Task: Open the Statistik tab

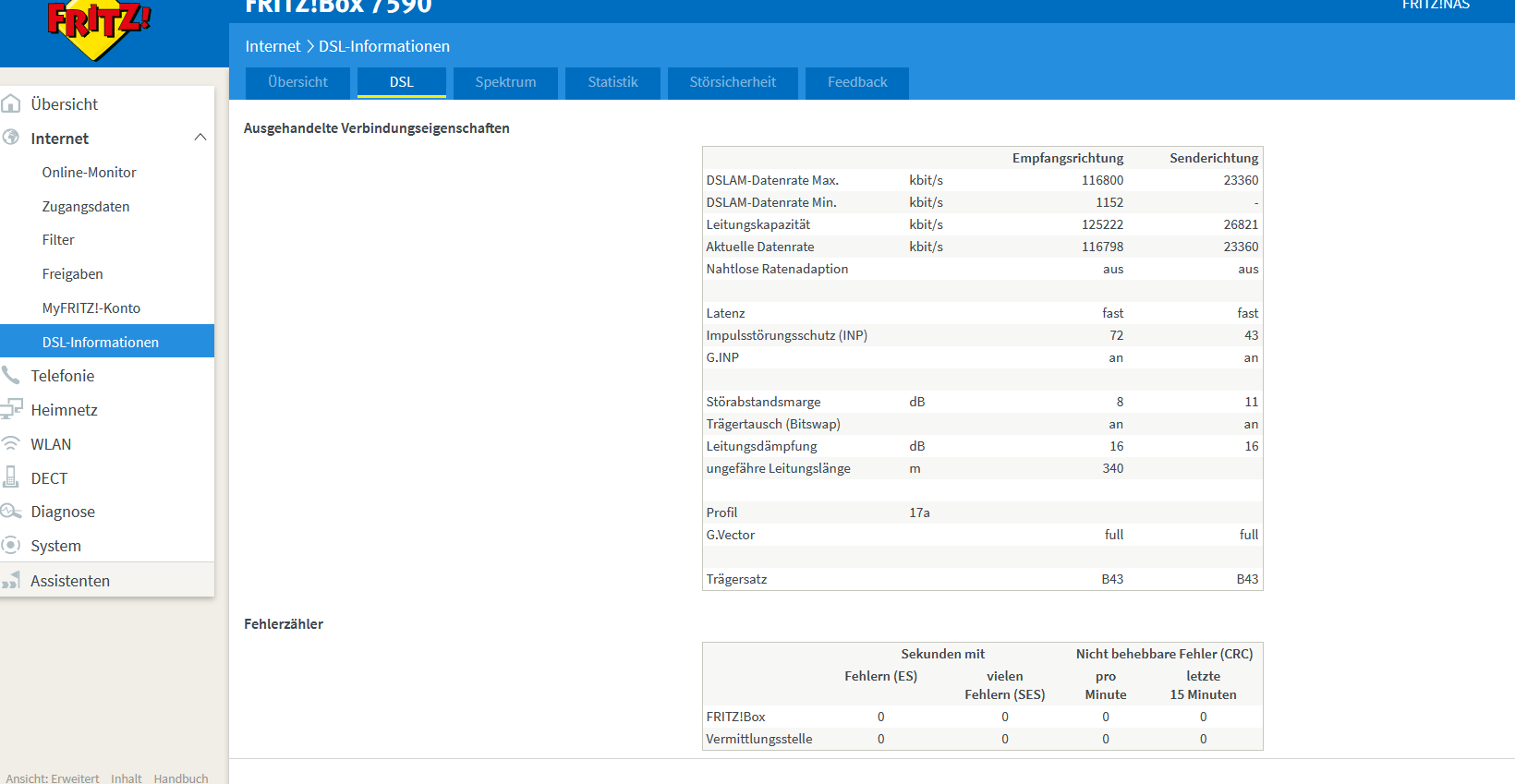Action: (612, 82)
